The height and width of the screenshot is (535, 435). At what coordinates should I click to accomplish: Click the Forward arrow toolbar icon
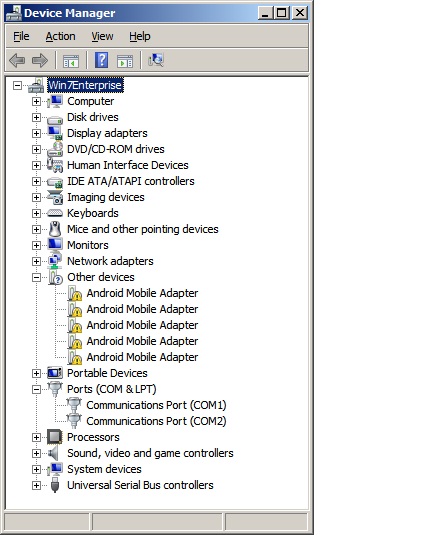coord(40,60)
